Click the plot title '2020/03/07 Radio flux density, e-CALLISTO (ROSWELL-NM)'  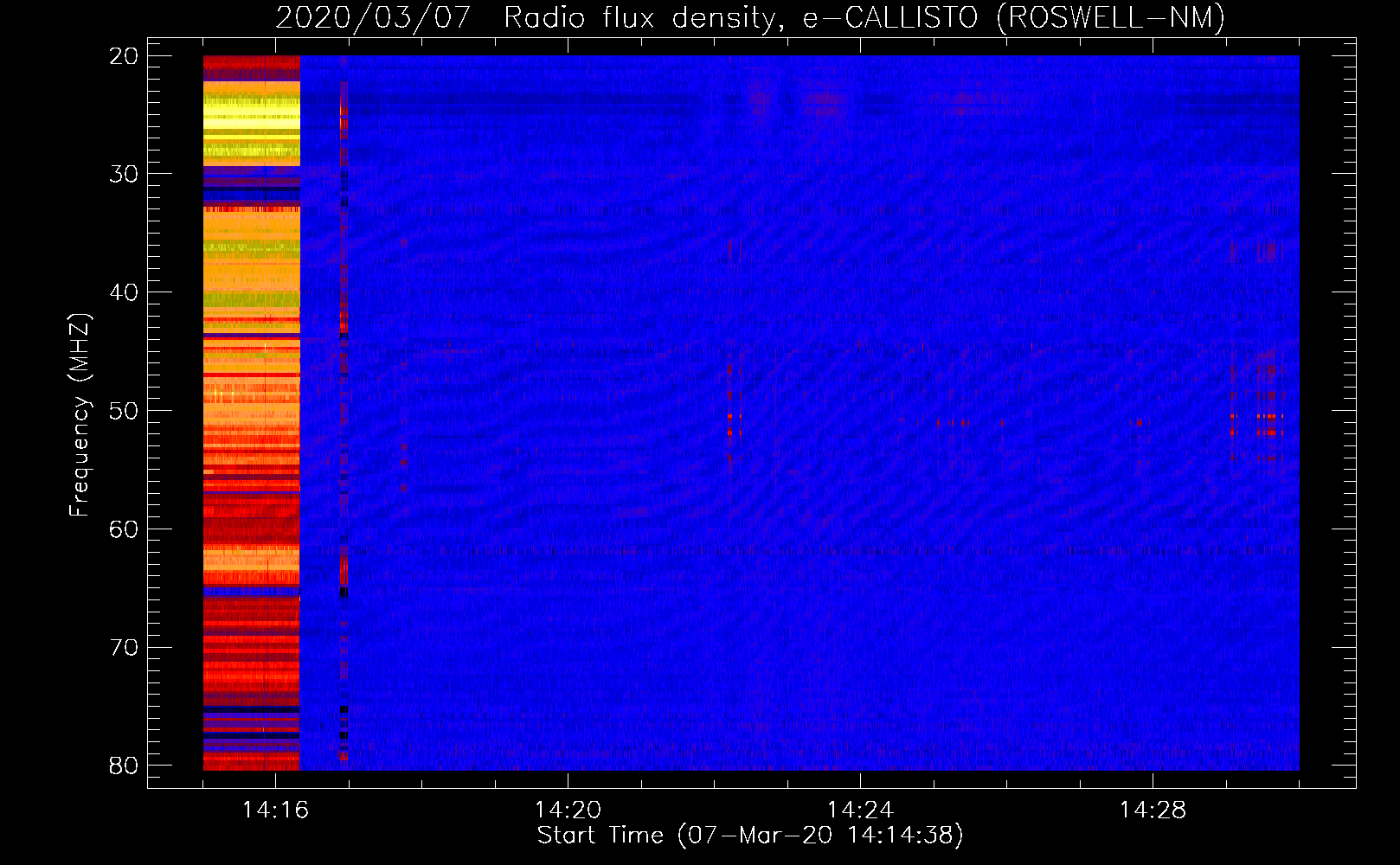[750, 18]
